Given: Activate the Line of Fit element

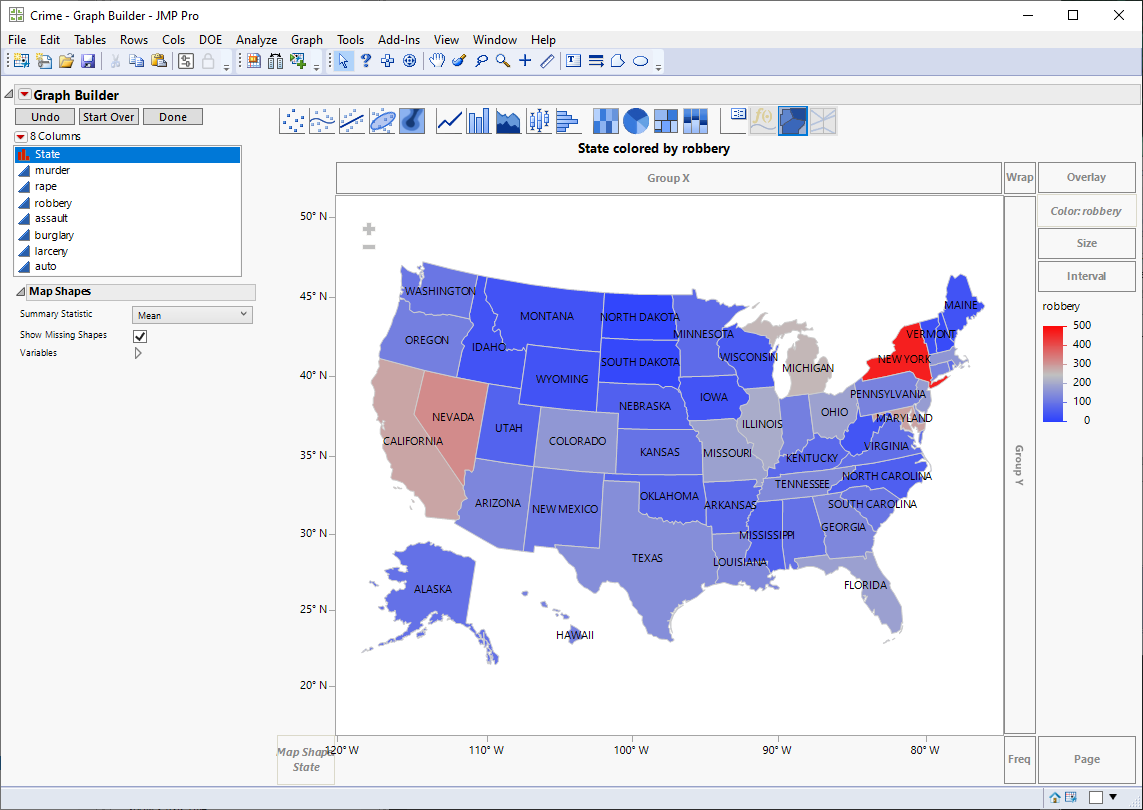Looking at the screenshot, I should 350,120.
